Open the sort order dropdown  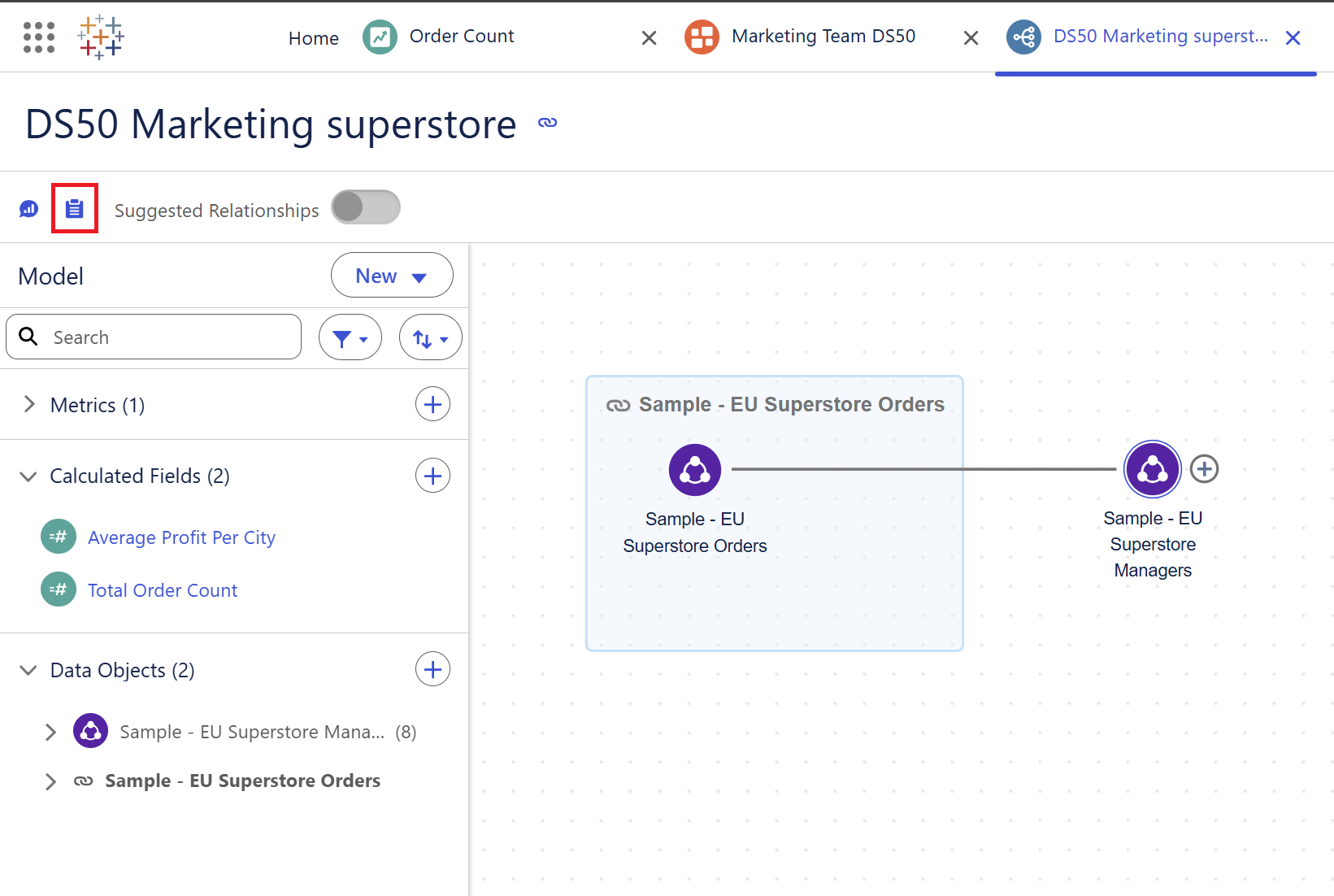(431, 337)
